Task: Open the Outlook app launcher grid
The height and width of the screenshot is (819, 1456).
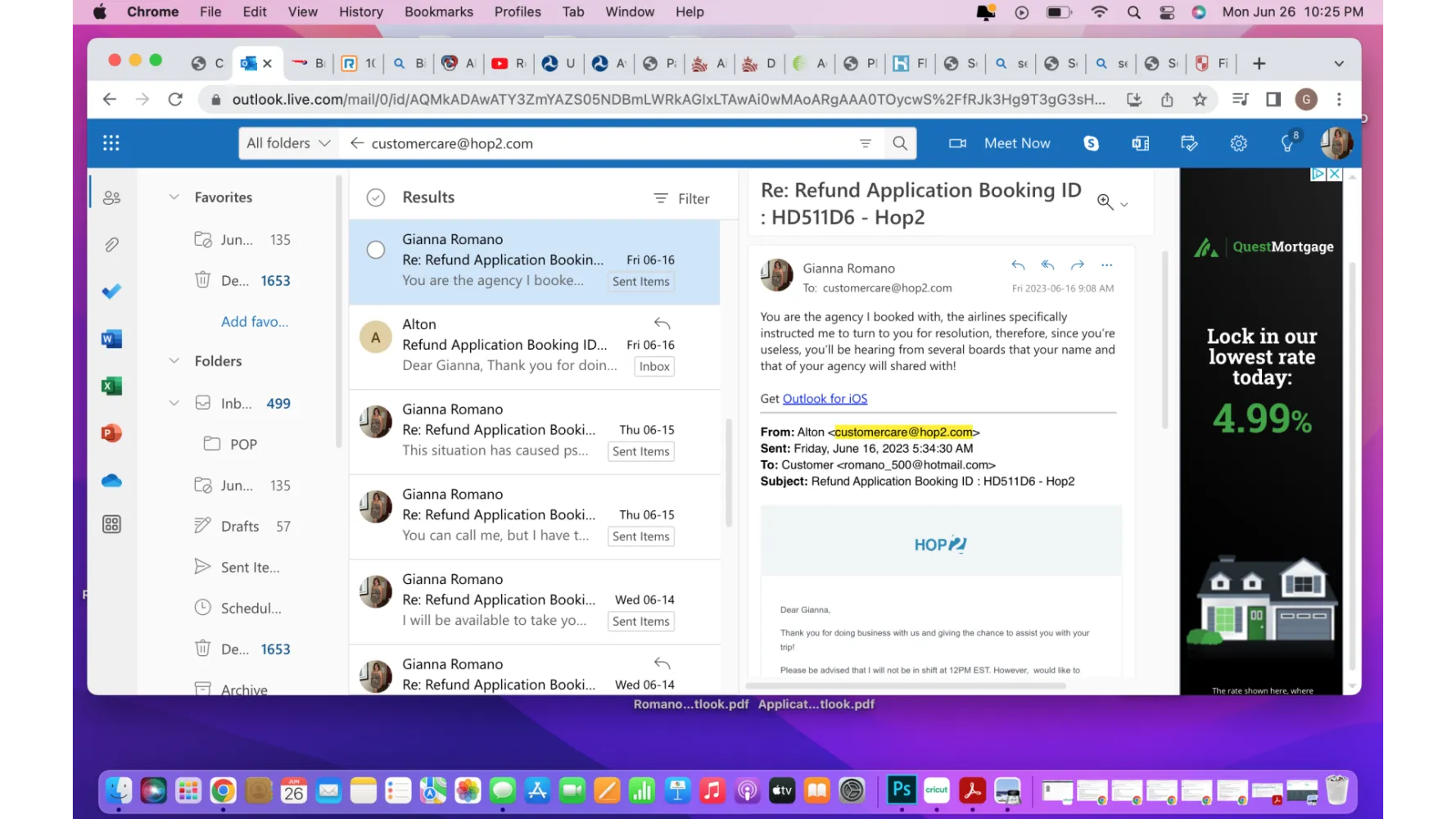Action: pos(111,143)
